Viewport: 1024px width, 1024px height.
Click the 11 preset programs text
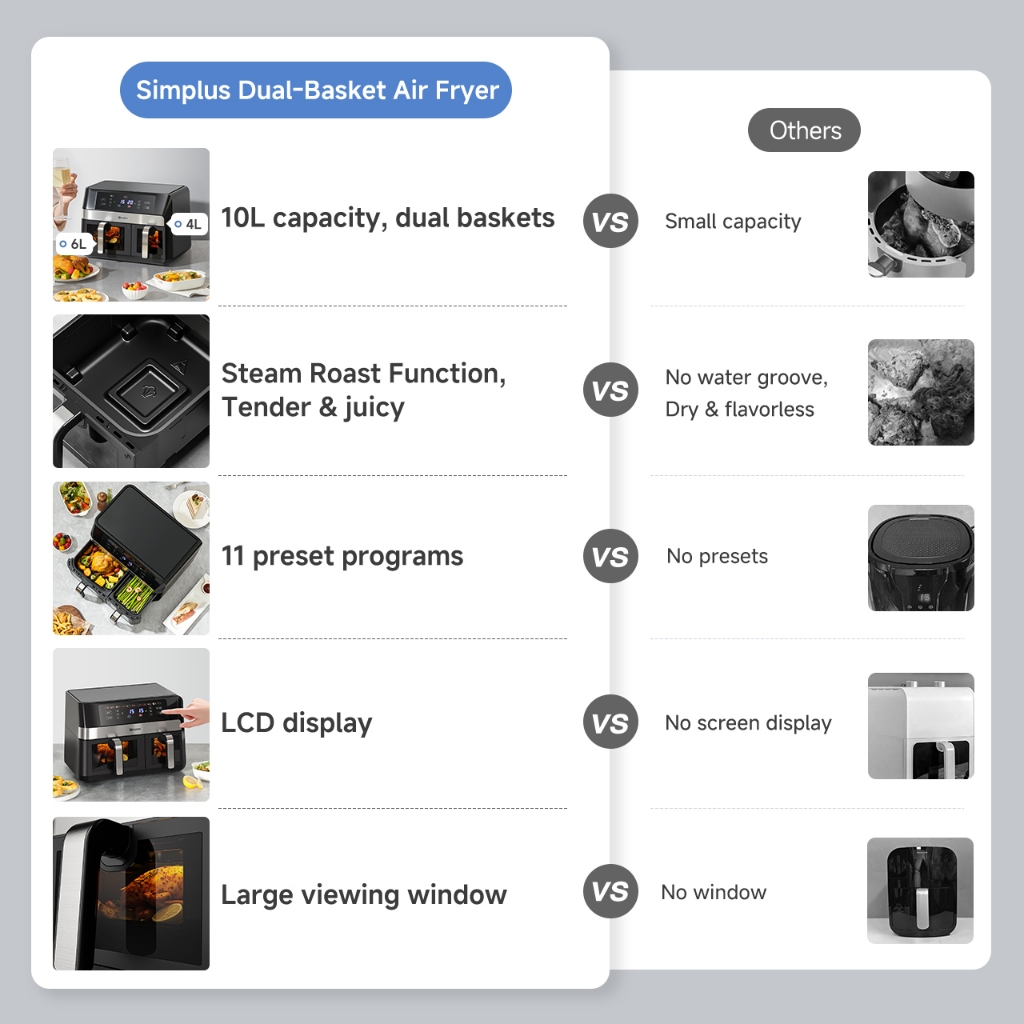pyautogui.click(x=342, y=557)
